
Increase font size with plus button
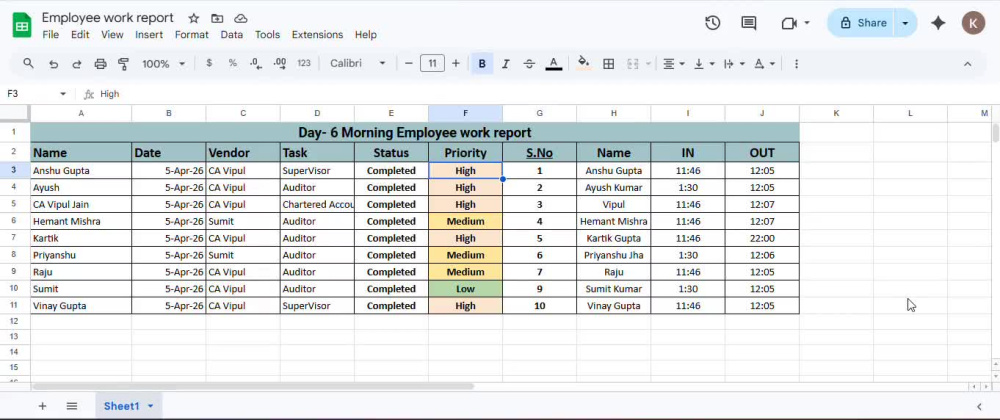coord(455,63)
